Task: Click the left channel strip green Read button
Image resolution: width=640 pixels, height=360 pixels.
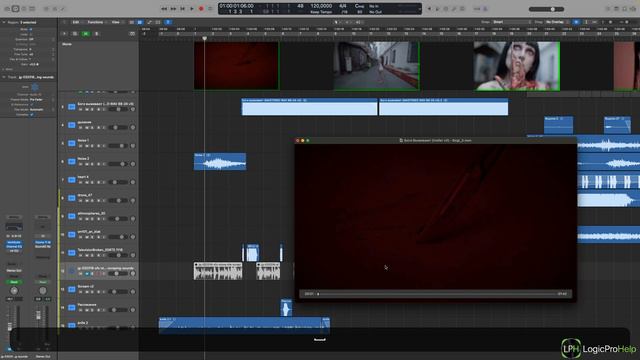Action: (14, 282)
